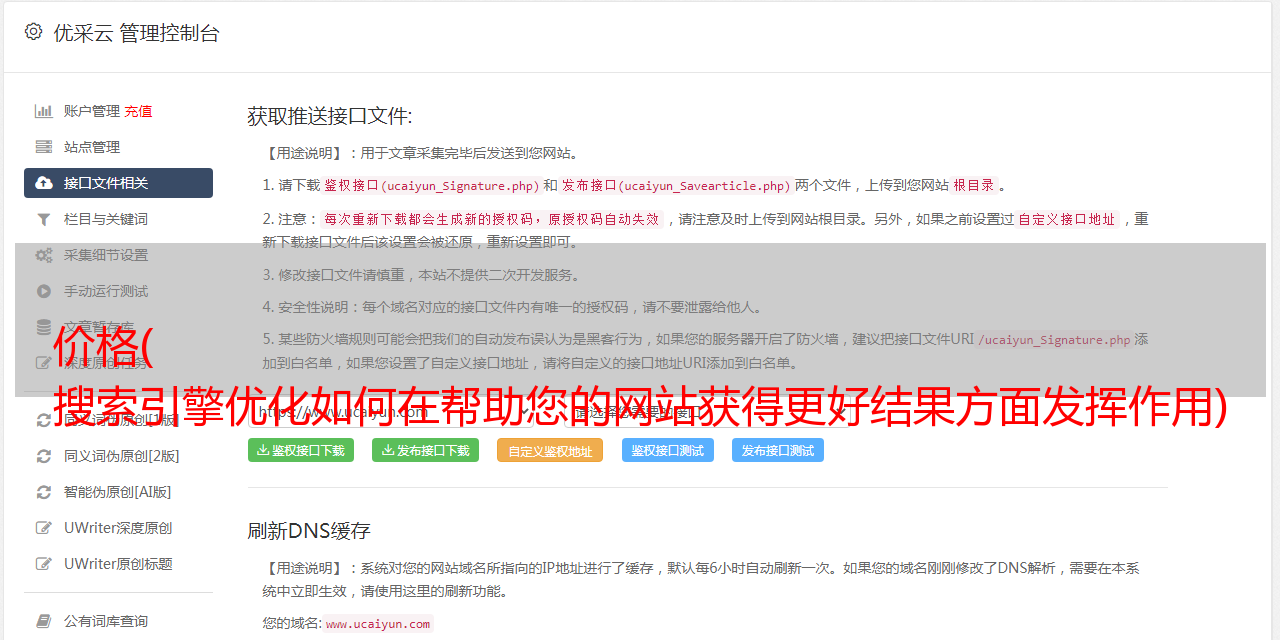Click the bar chart icon for 账户管理
The height and width of the screenshot is (640, 1280).
(44, 111)
